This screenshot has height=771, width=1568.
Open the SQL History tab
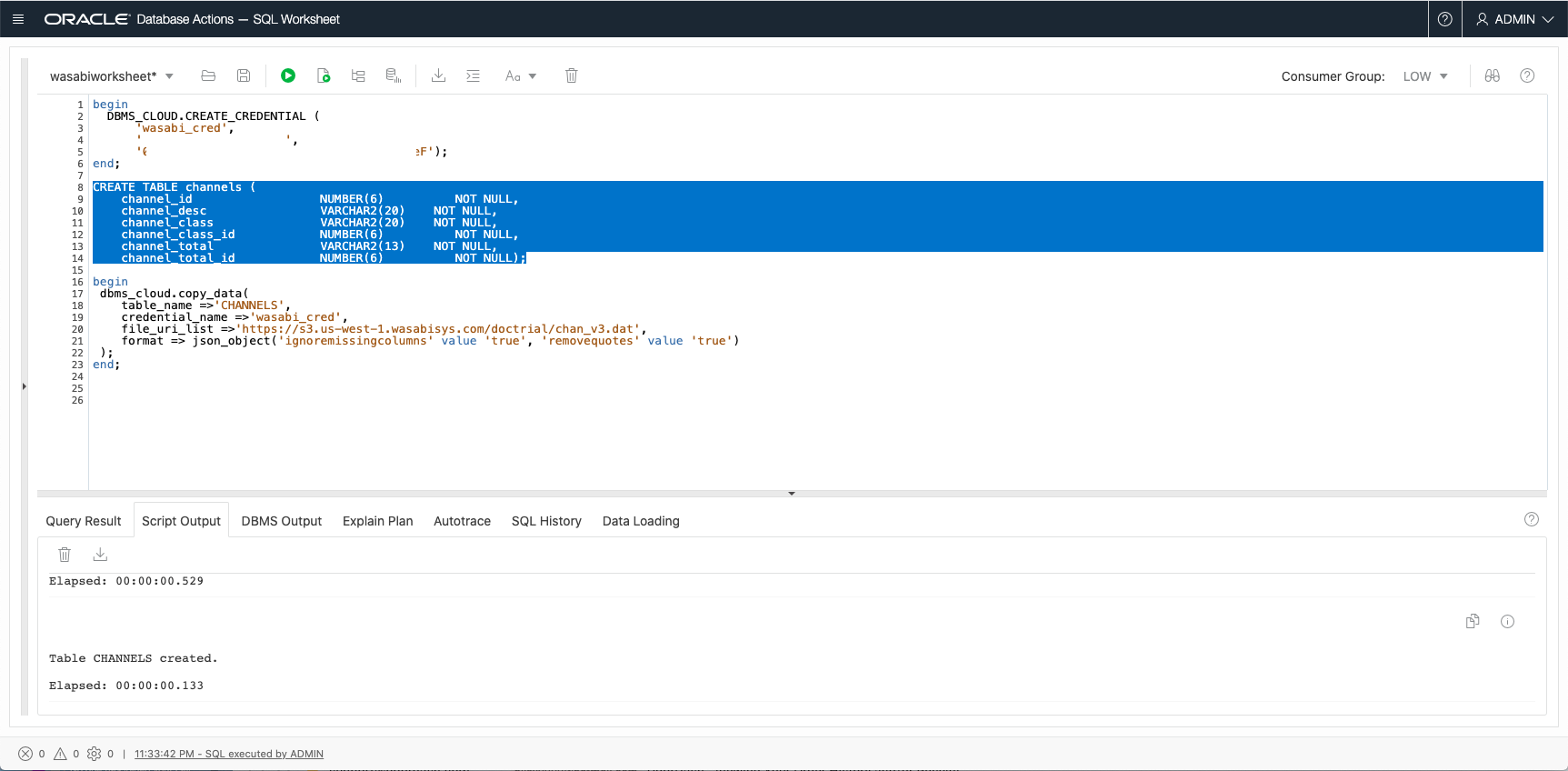pyautogui.click(x=546, y=521)
